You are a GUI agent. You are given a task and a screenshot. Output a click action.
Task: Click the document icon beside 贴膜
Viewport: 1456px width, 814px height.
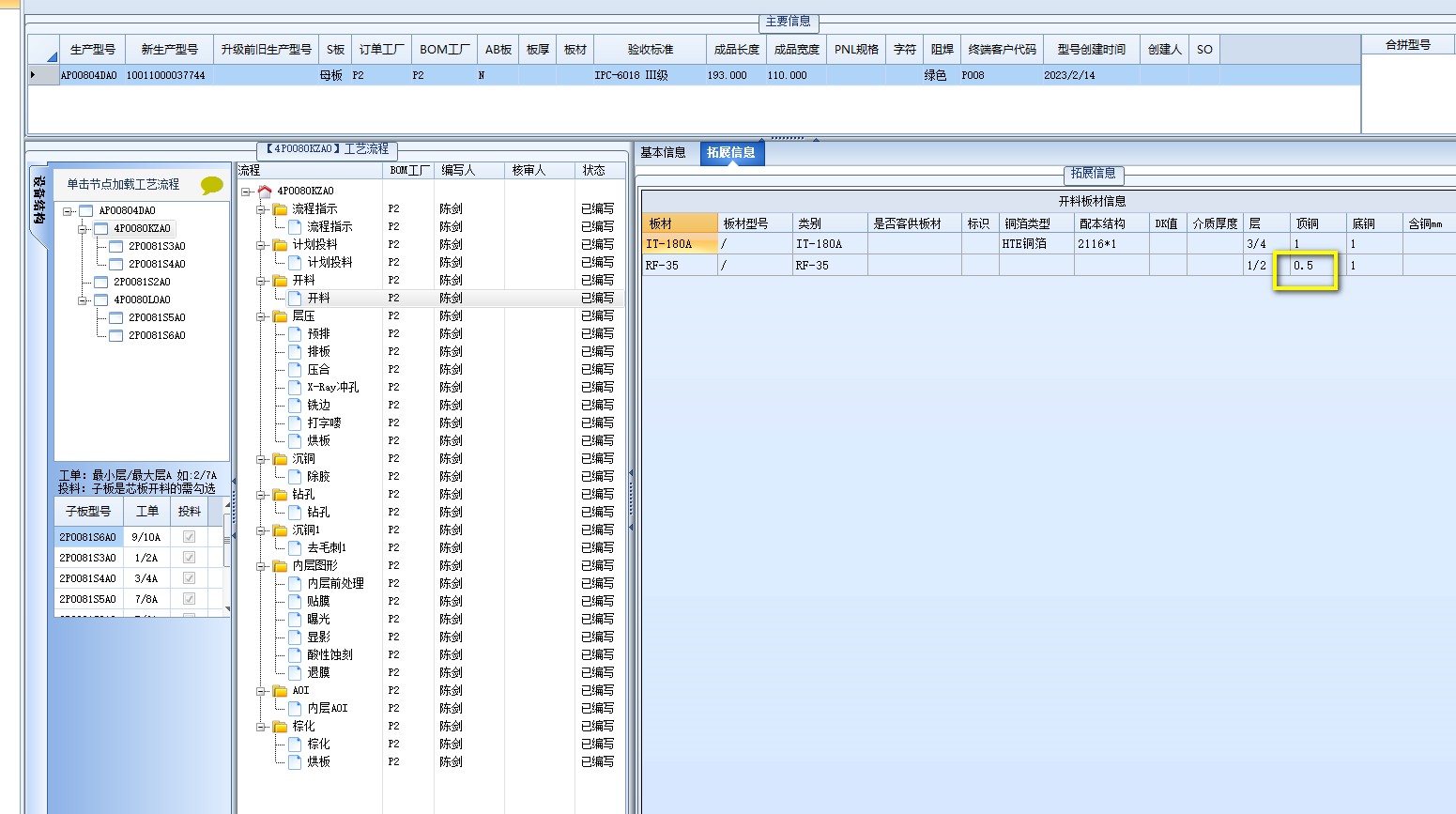coord(295,601)
